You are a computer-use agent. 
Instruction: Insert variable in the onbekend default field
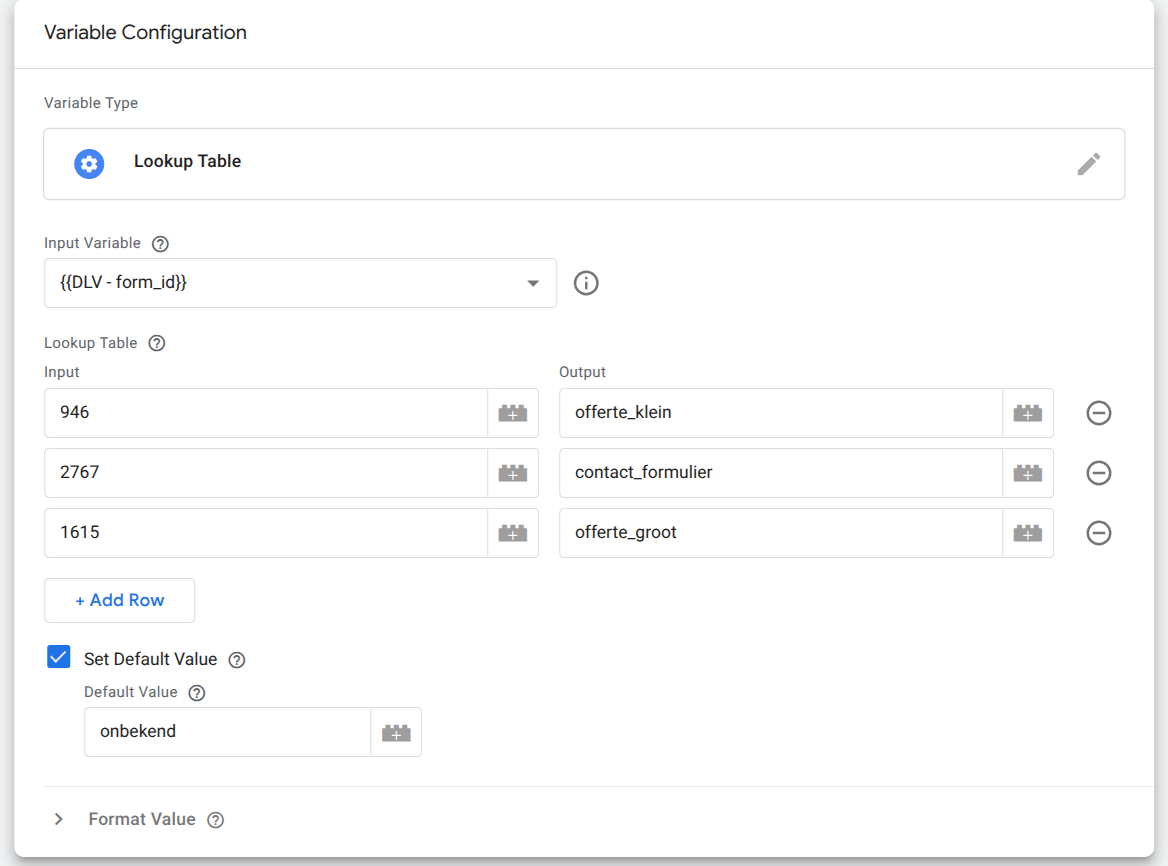coord(396,733)
